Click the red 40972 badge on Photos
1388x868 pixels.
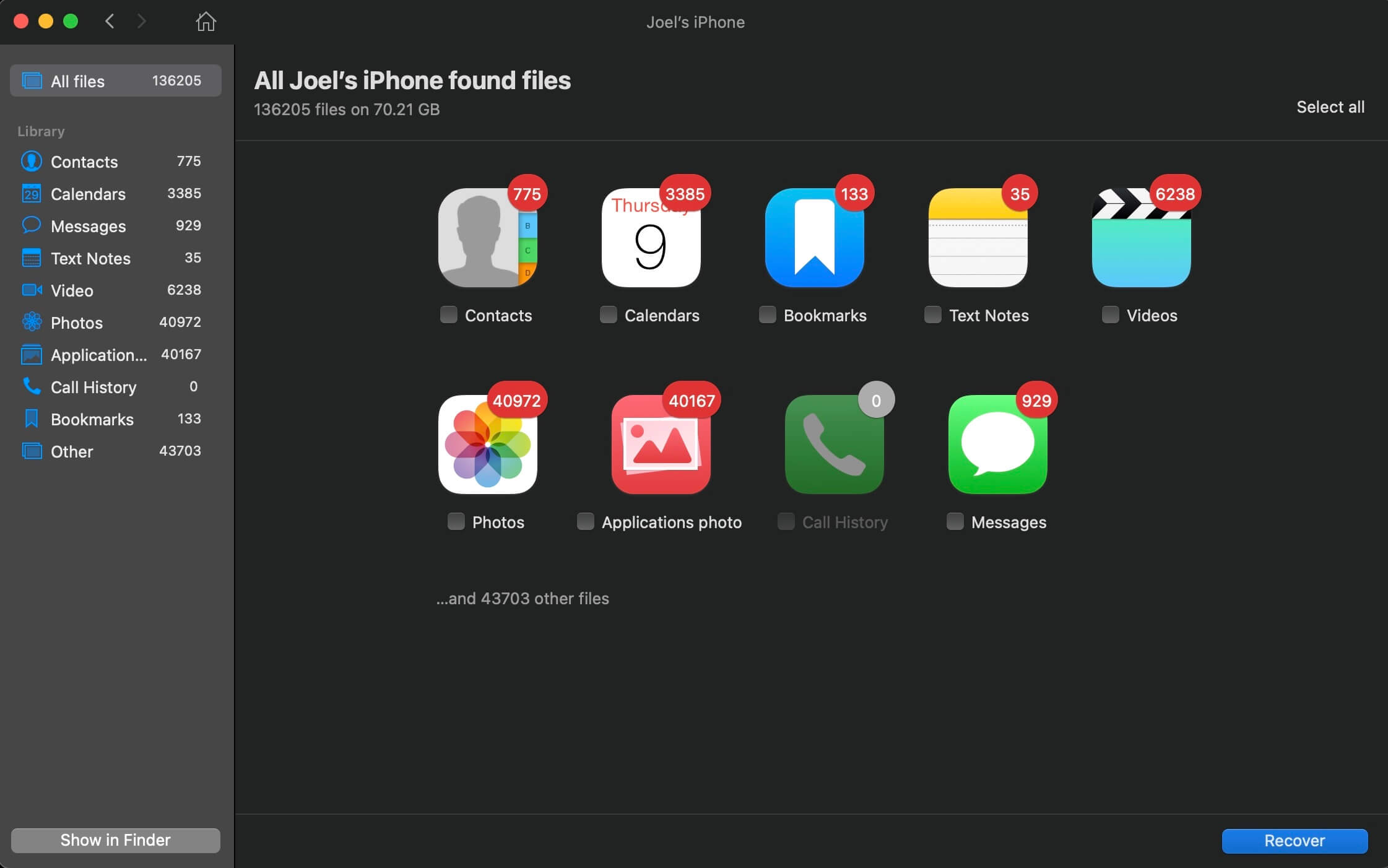(x=517, y=401)
